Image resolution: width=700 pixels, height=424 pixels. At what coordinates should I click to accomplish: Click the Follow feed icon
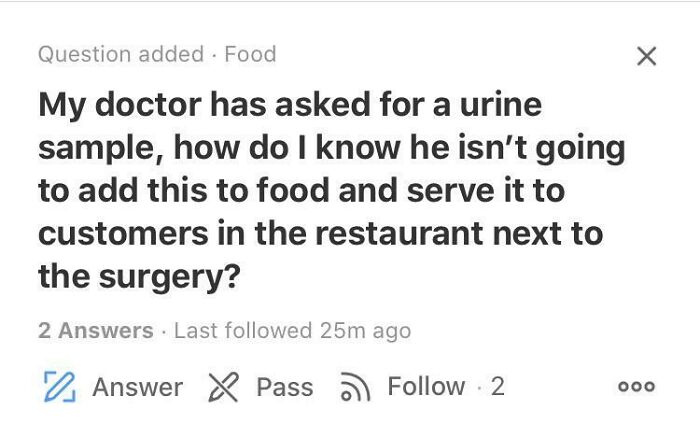(355, 387)
